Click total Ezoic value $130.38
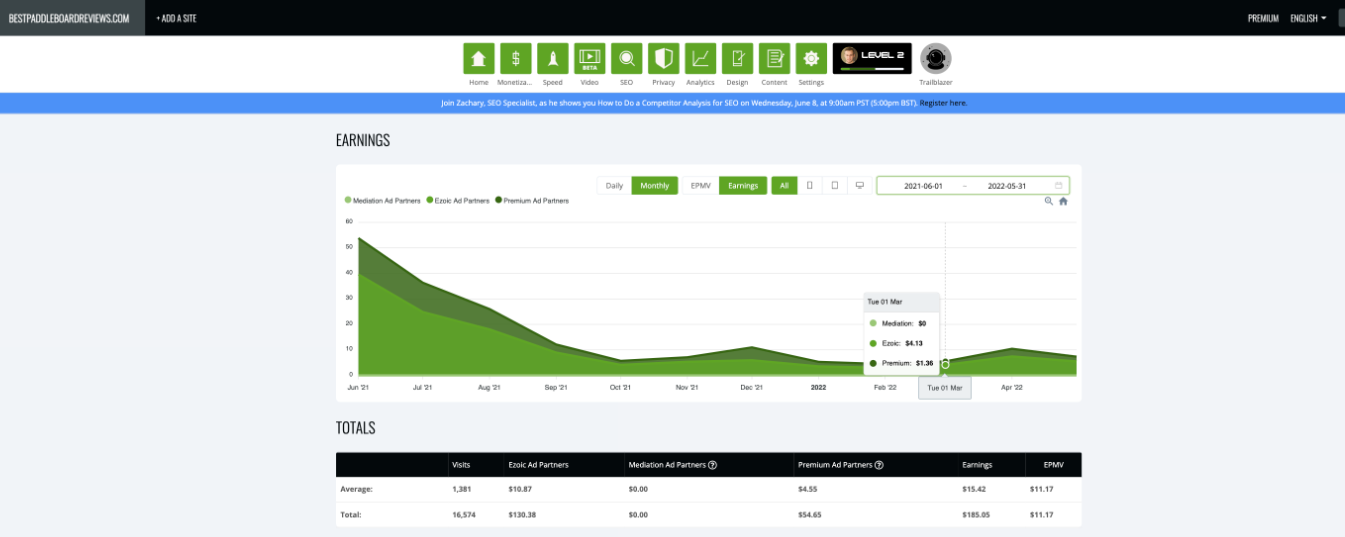 (x=523, y=515)
